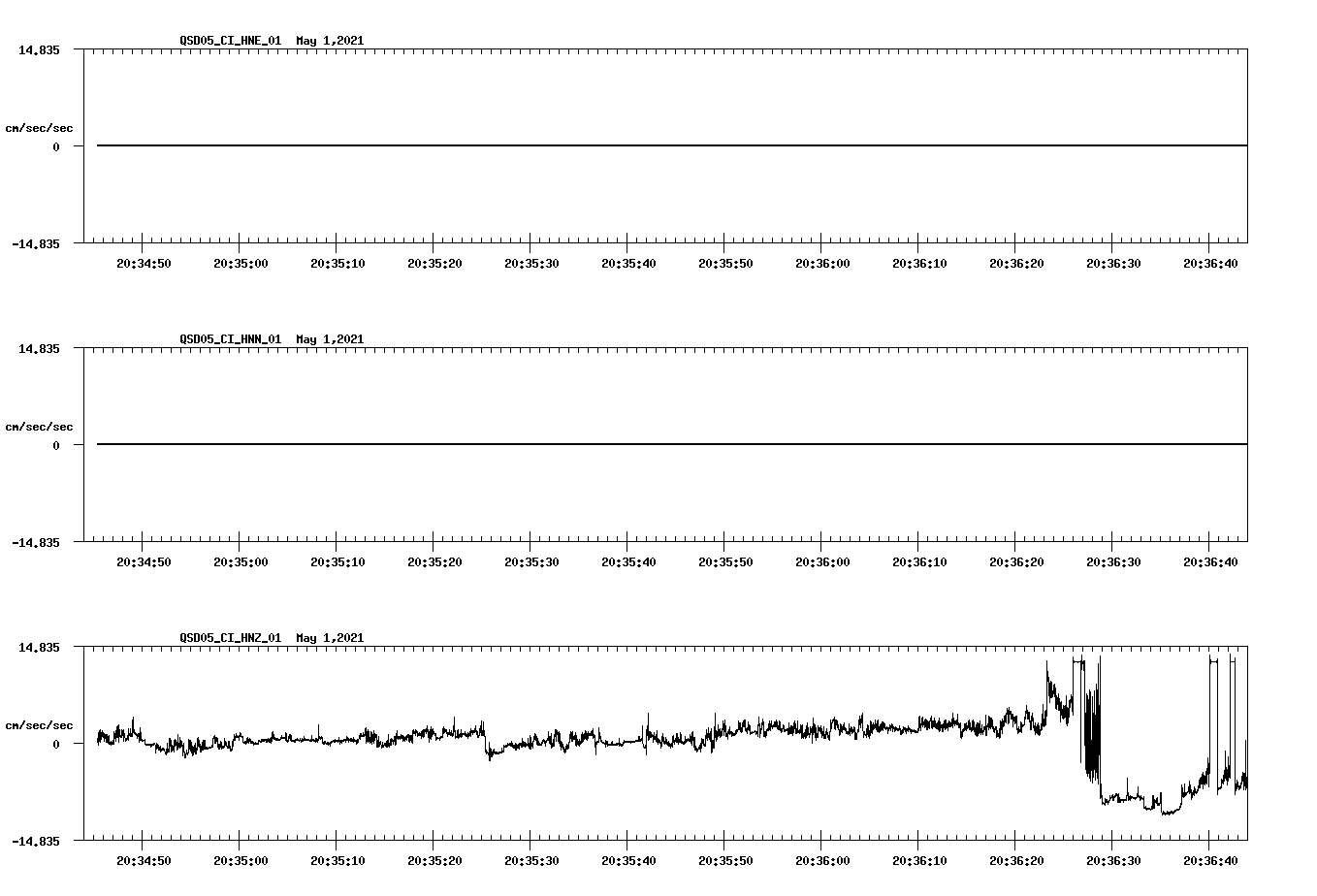This screenshot has height=896, width=1317.
Task: Select the May 1,2021 date beside HNZ title
Action: 330,638
